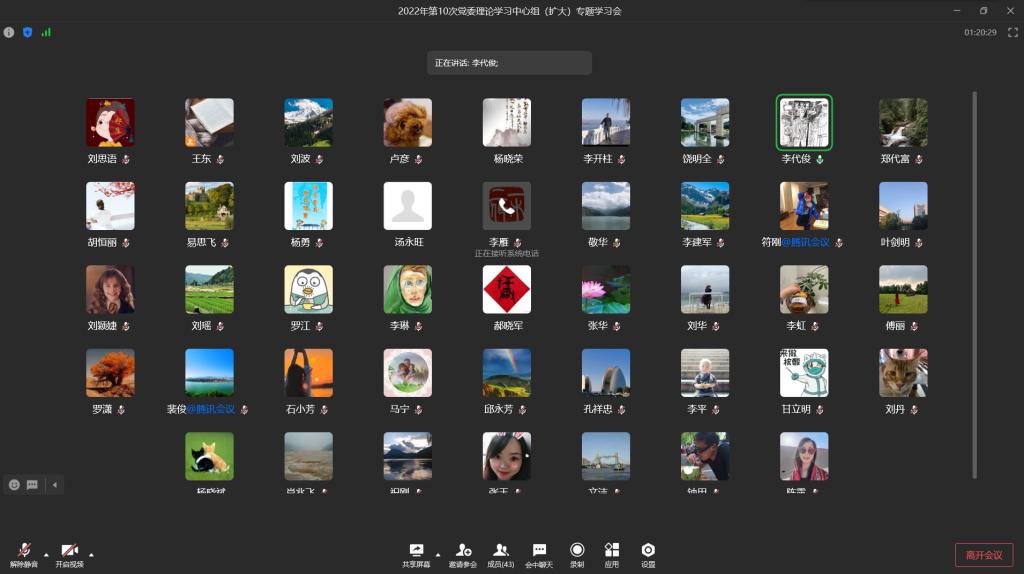This screenshot has width=1024, height=574.
Task: Click the meeting info icon at top left
Action: click(9, 32)
